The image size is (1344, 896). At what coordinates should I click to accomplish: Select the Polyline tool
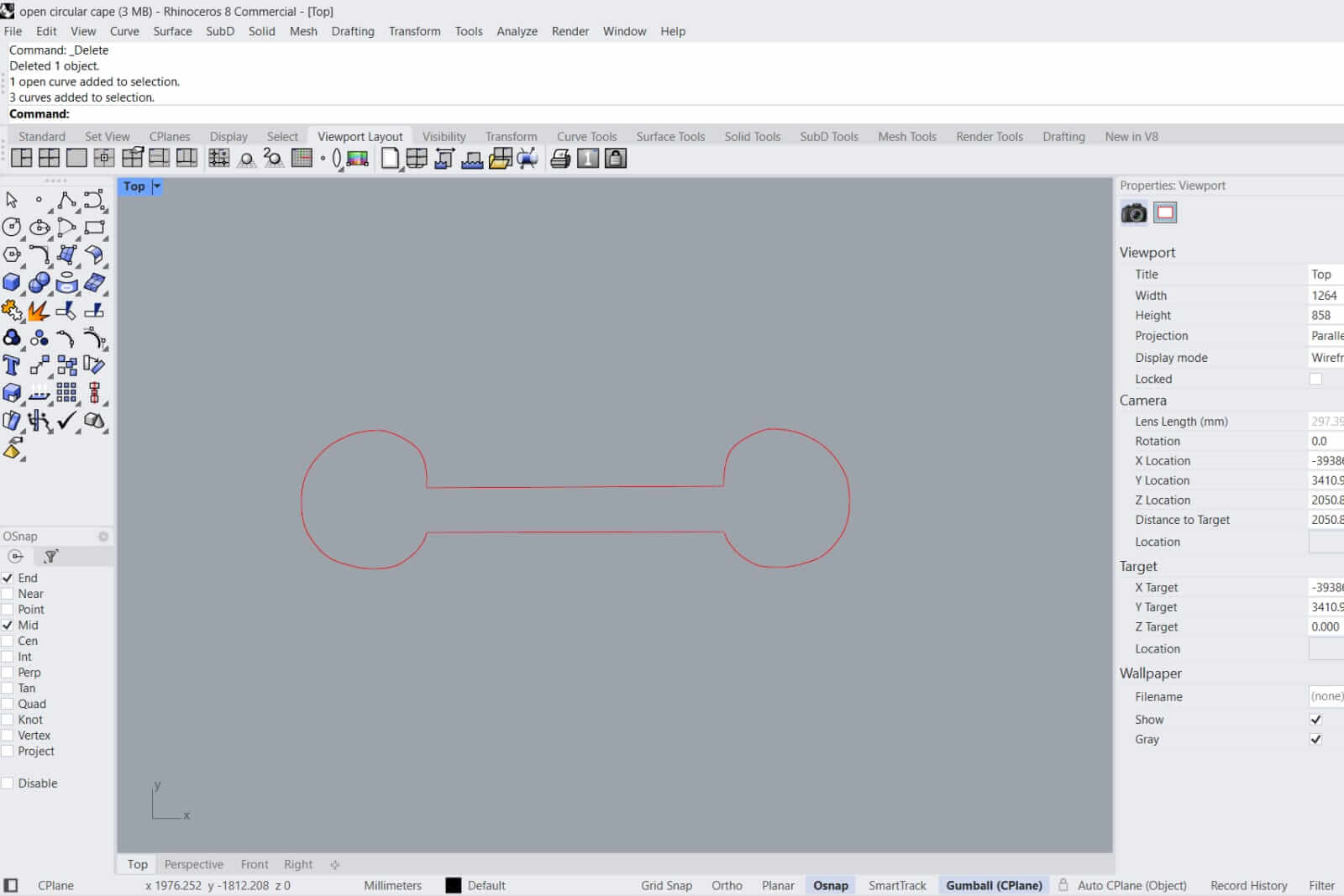pyautogui.click(x=66, y=200)
